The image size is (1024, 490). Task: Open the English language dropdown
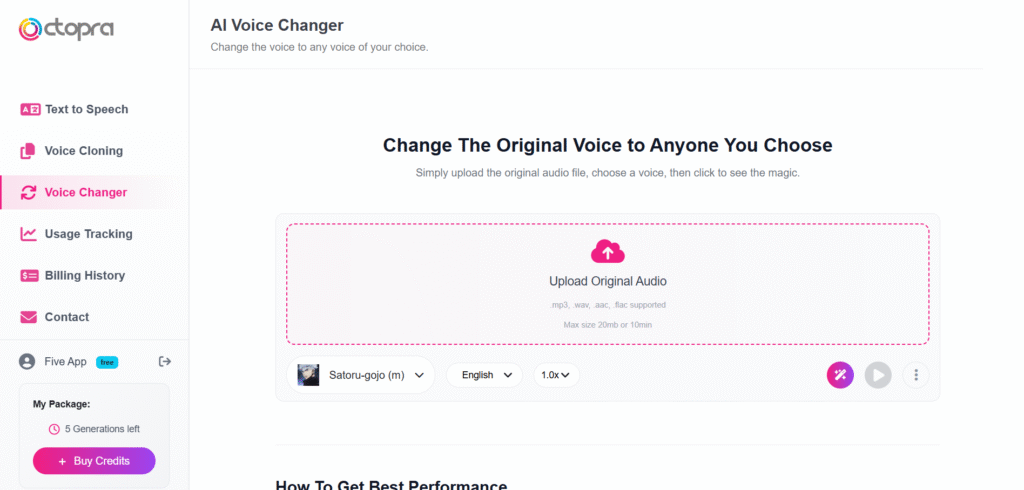(485, 375)
